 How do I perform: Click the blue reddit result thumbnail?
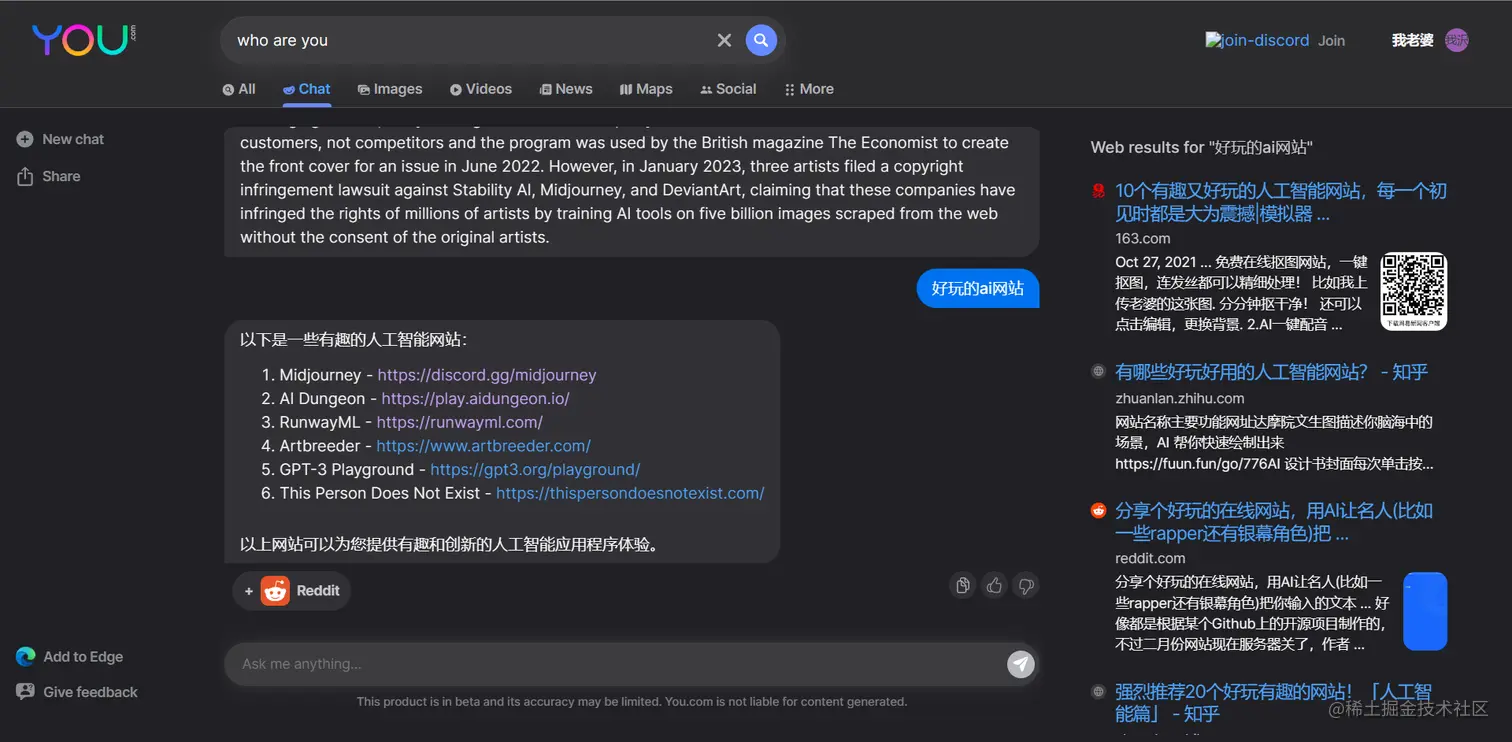(1425, 611)
